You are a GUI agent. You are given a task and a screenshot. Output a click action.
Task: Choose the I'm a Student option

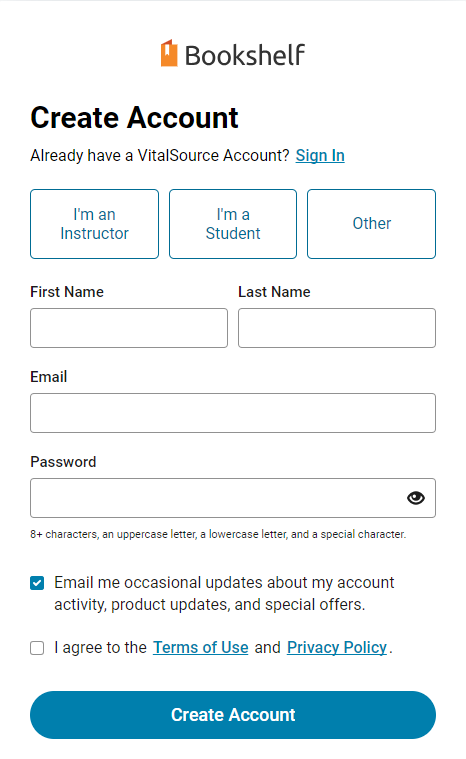(x=233, y=224)
